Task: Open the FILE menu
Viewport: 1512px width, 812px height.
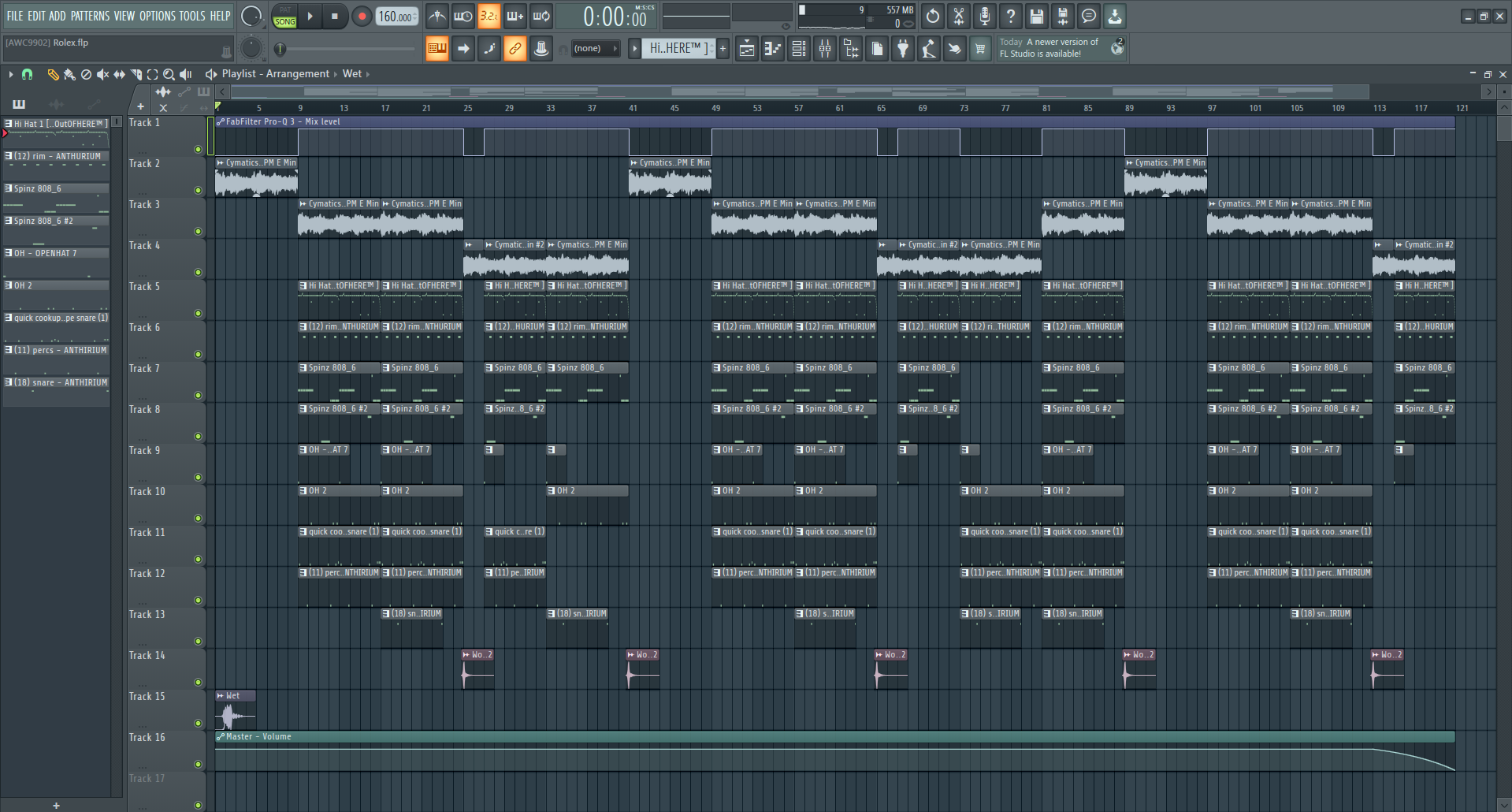Action: pyautogui.click(x=15, y=16)
